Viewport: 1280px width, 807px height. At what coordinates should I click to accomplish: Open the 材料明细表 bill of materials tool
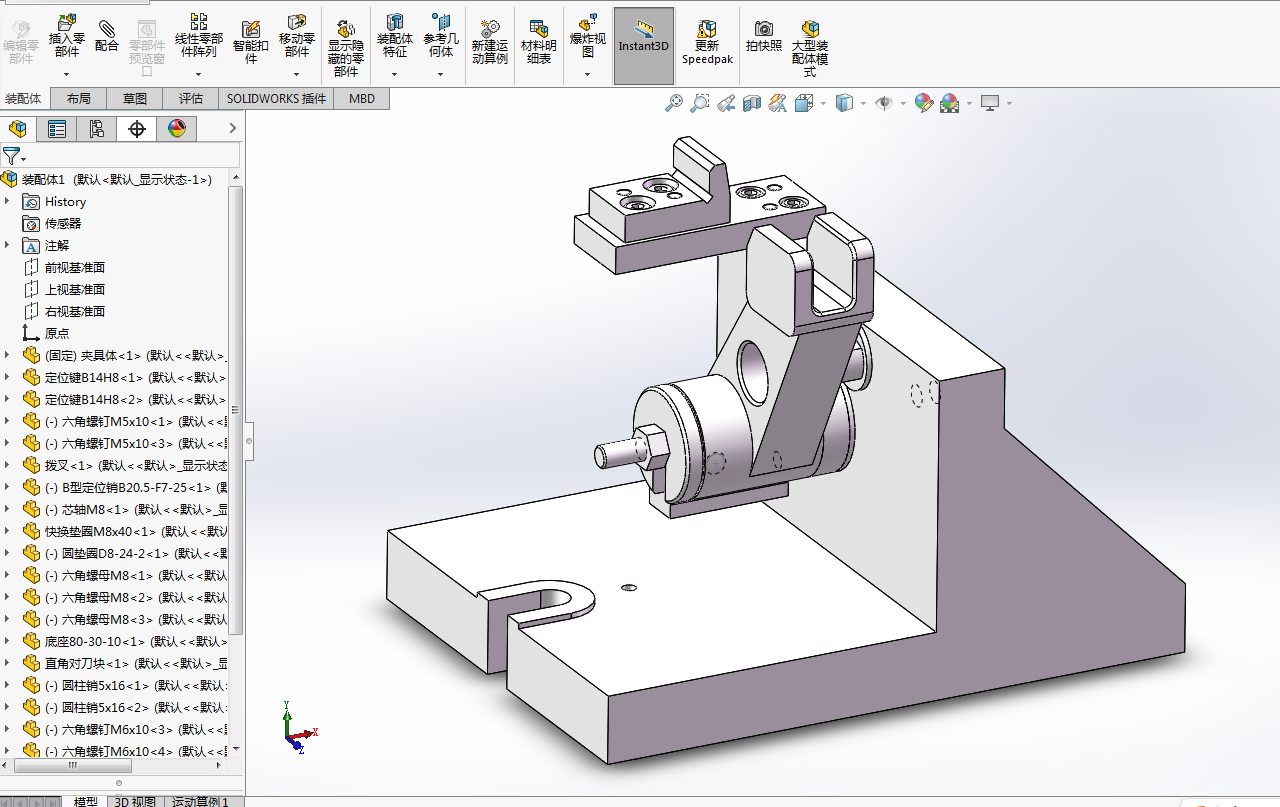(539, 42)
